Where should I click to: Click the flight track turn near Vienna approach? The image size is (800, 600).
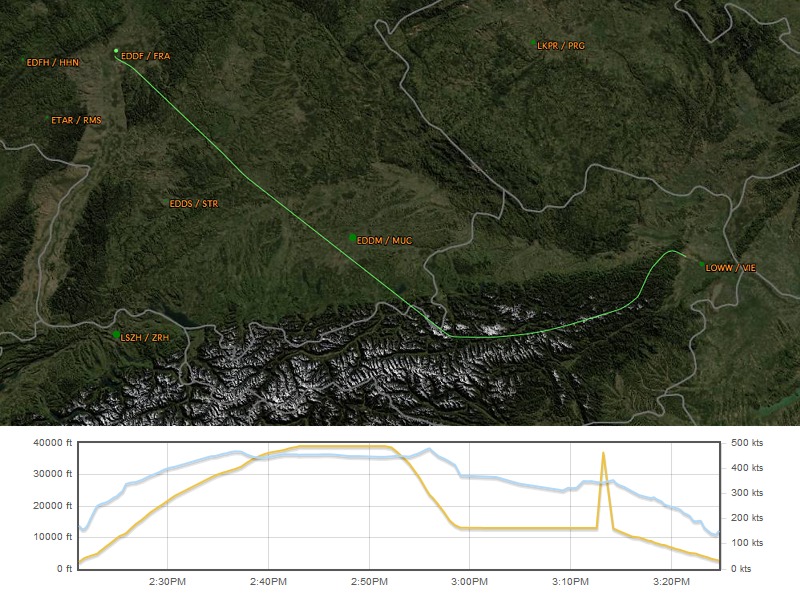pyautogui.click(x=670, y=251)
